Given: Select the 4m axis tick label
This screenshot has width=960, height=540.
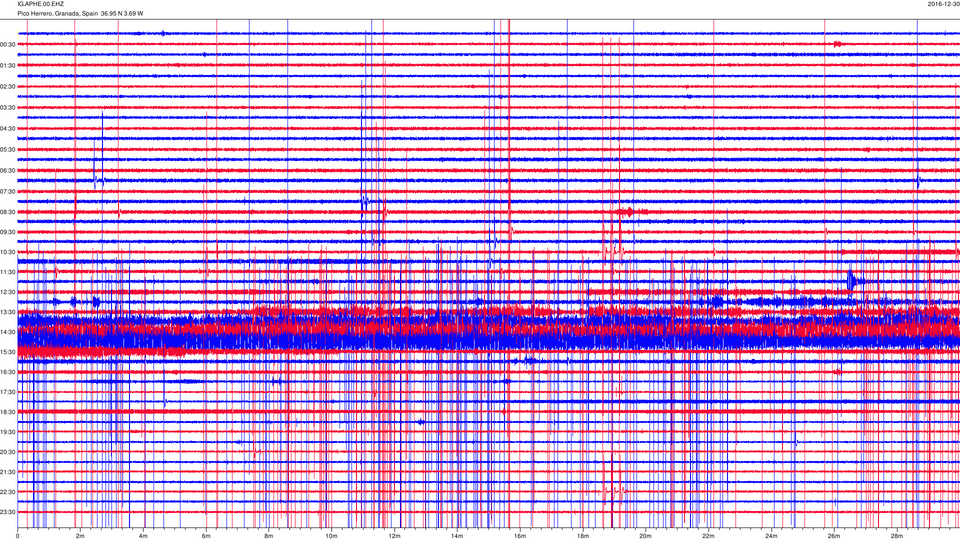Looking at the screenshot, I should point(143,536).
